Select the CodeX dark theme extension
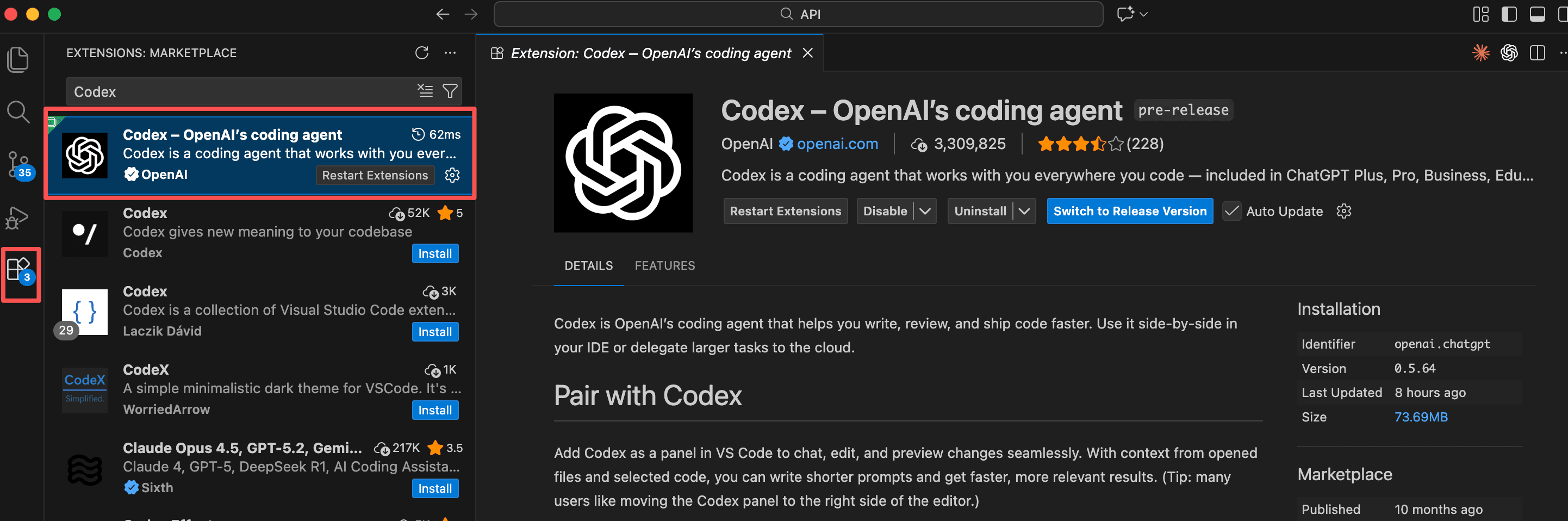1568x521 pixels. (x=260, y=389)
